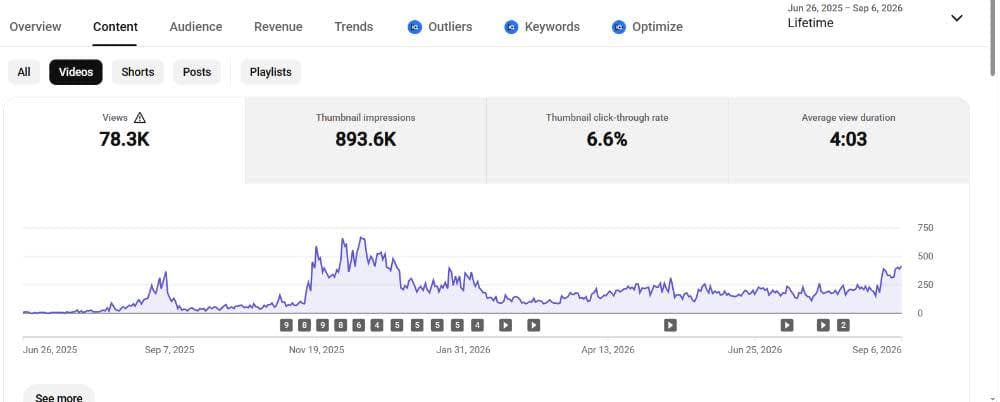Filter content by Shorts

pyautogui.click(x=138, y=72)
